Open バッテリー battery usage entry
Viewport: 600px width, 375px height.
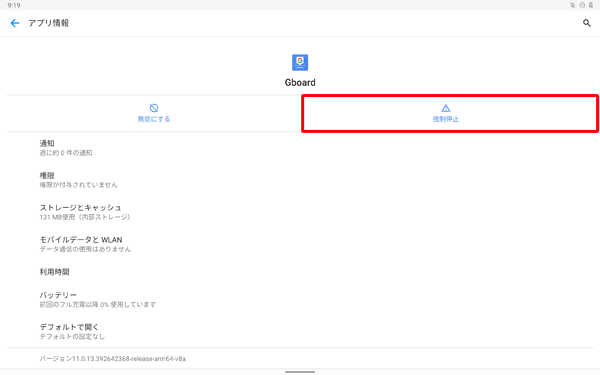tap(300, 299)
